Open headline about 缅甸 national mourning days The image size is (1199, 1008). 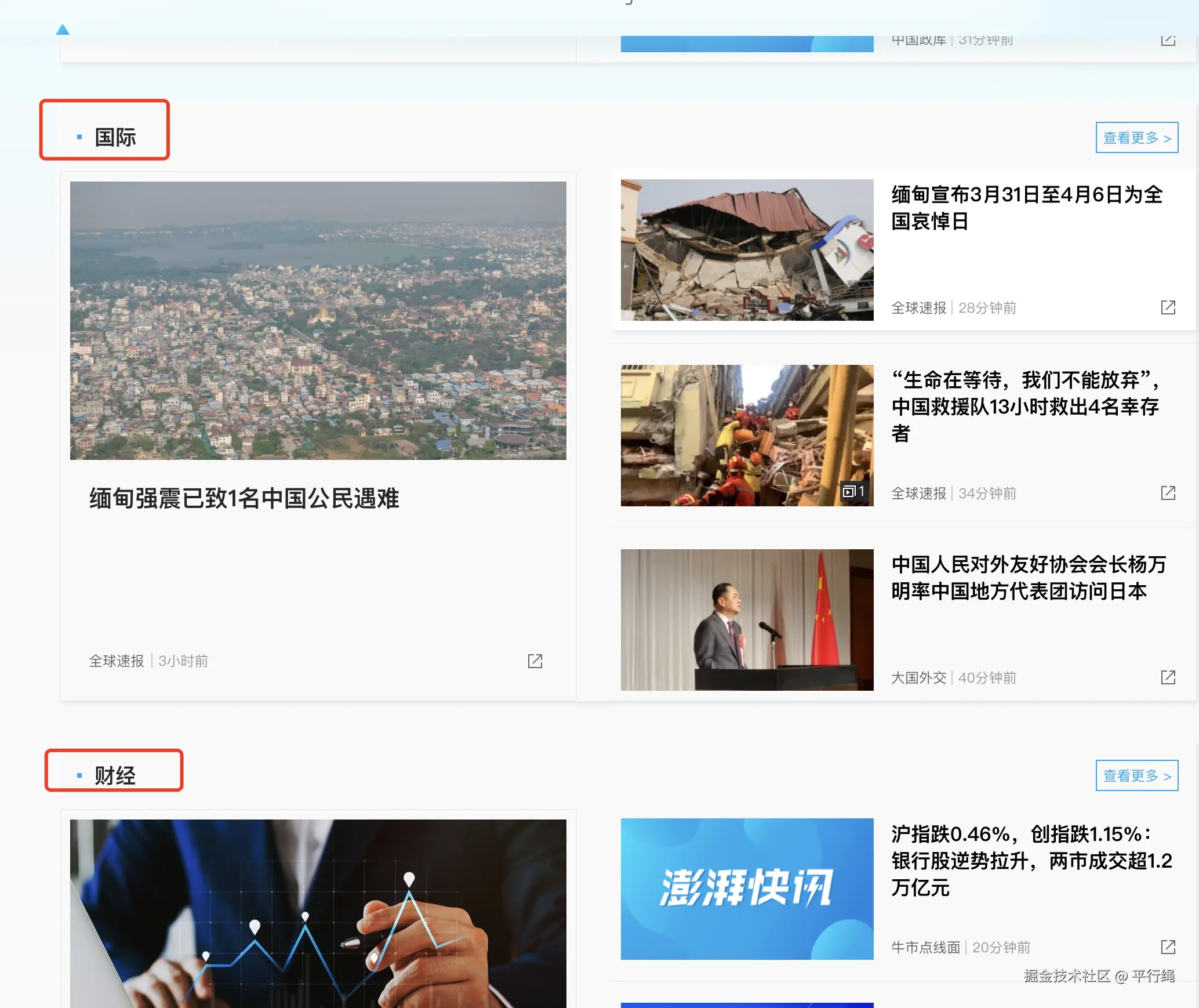1027,208
